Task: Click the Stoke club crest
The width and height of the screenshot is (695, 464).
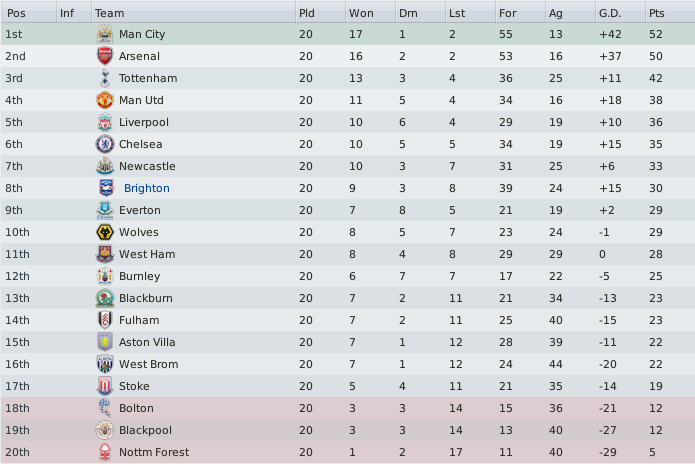Action: (x=105, y=386)
